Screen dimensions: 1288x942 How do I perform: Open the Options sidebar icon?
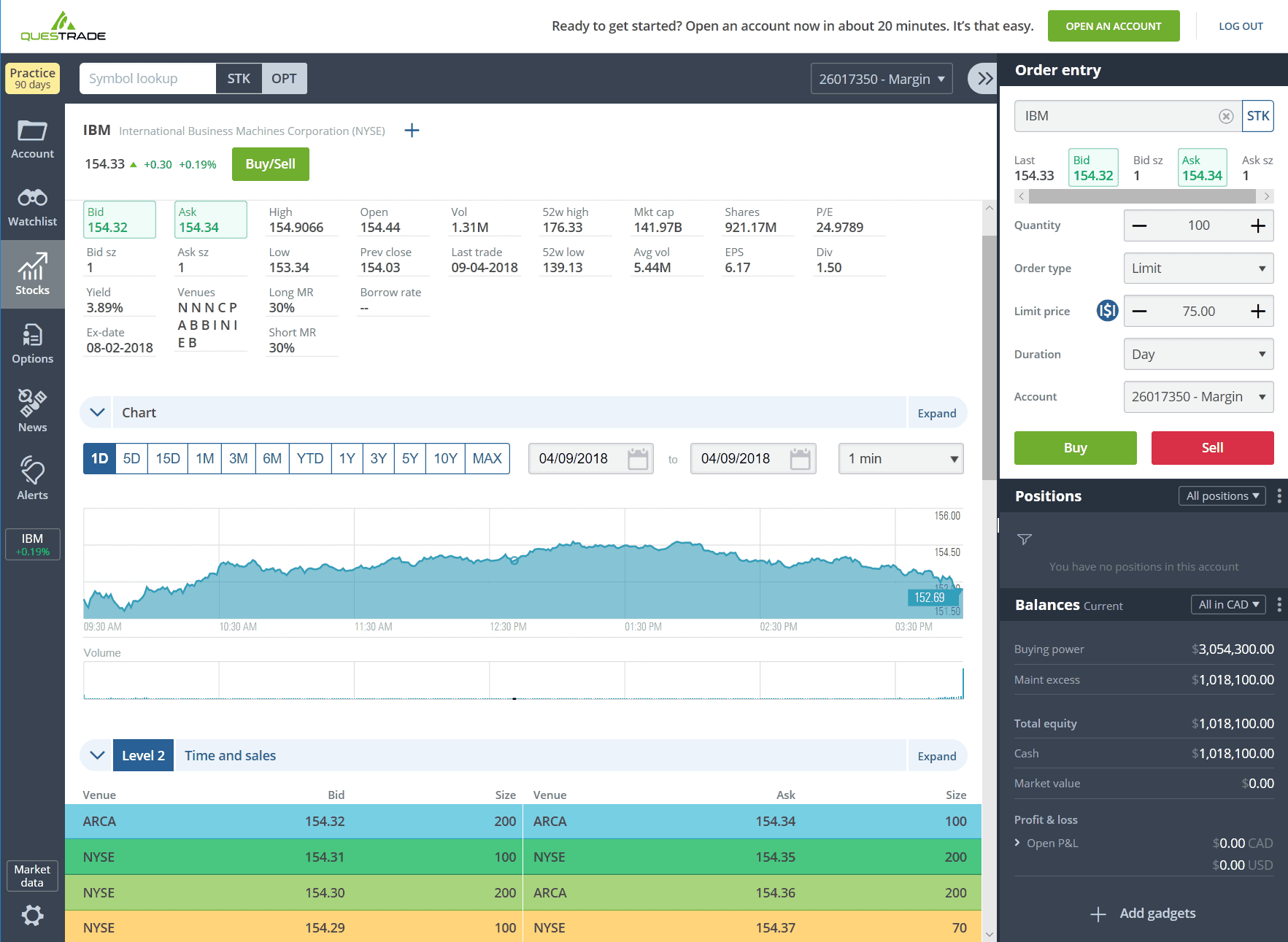[x=32, y=335]
